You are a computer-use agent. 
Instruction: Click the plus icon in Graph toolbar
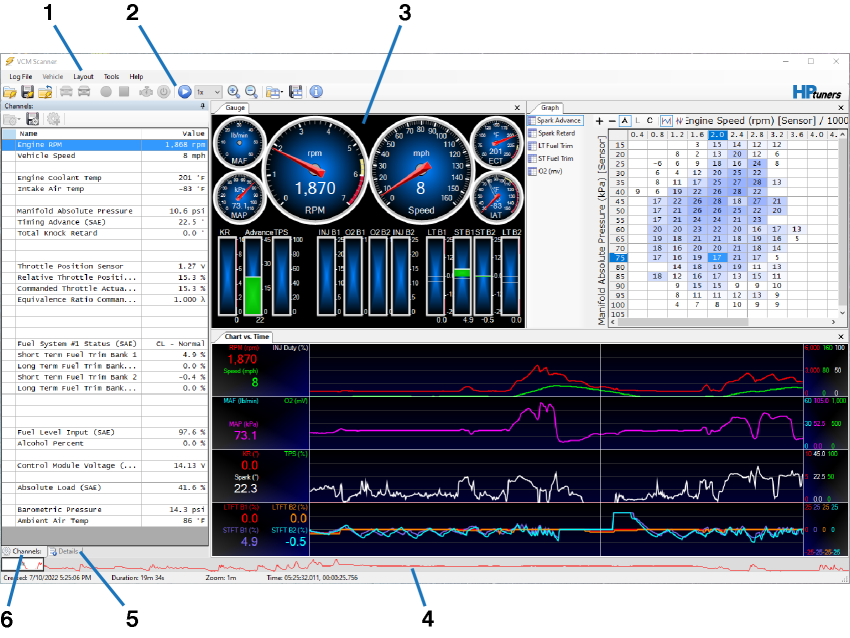600,121
